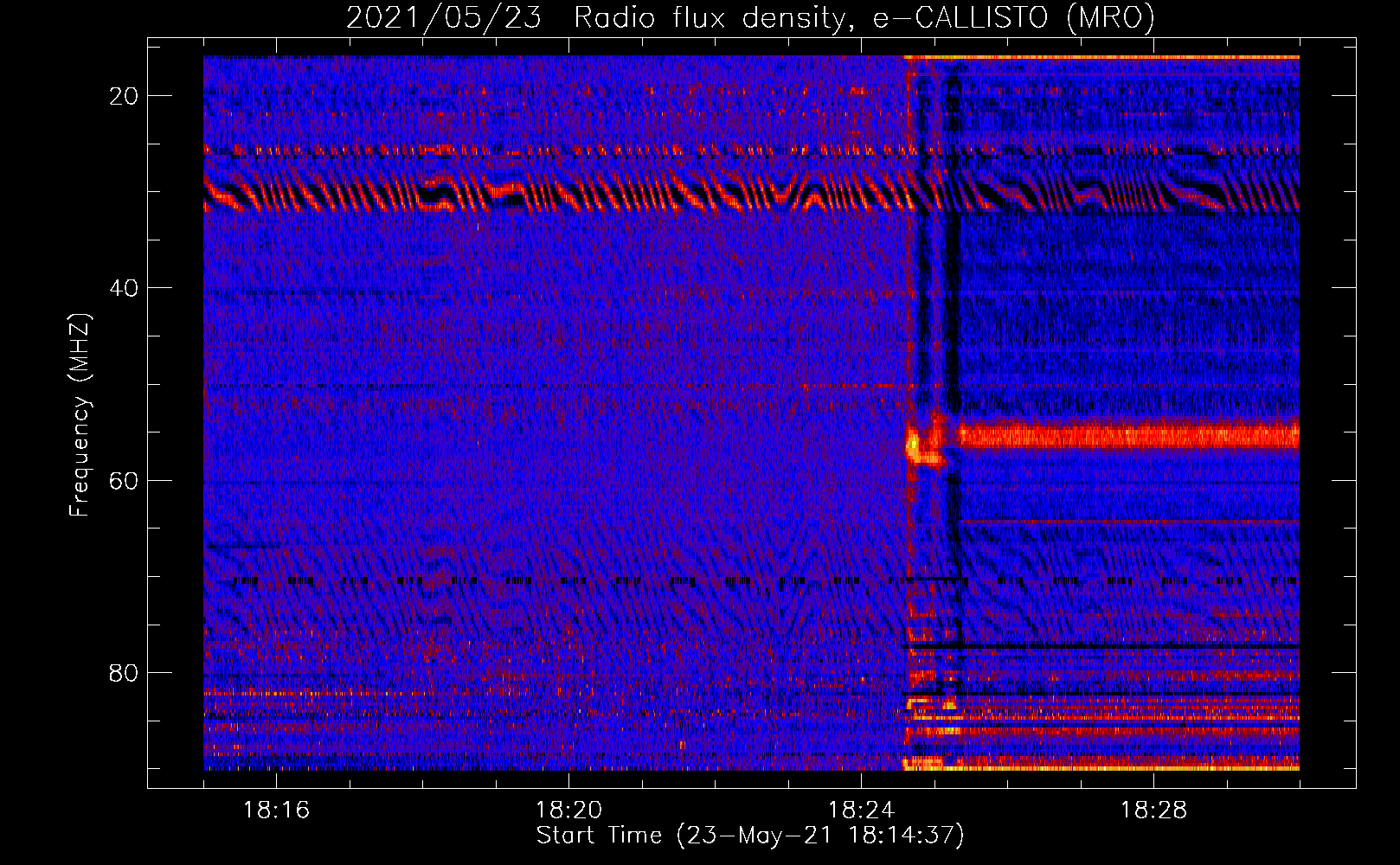Image resolution: width=1400 pixels, height=865 pixels.
Task: Click the 80 MHz frequency tick label
Action: tap(124, 672)
